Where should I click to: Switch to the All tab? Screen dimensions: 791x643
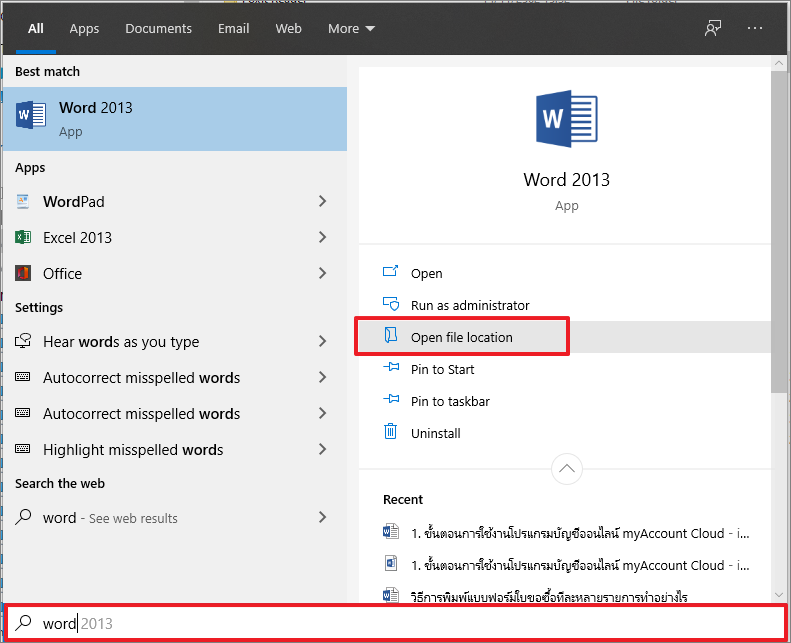(x=35, y=28)
